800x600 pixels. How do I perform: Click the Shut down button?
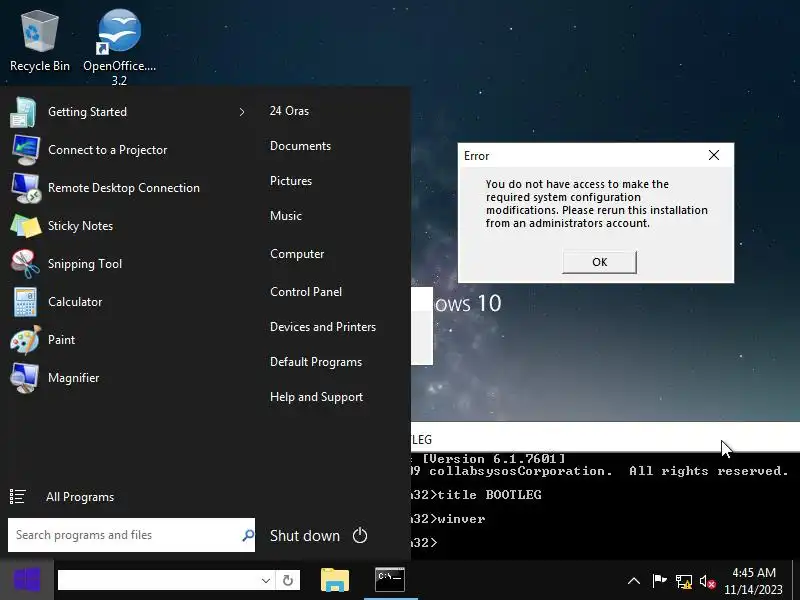[x=305, y=536]
